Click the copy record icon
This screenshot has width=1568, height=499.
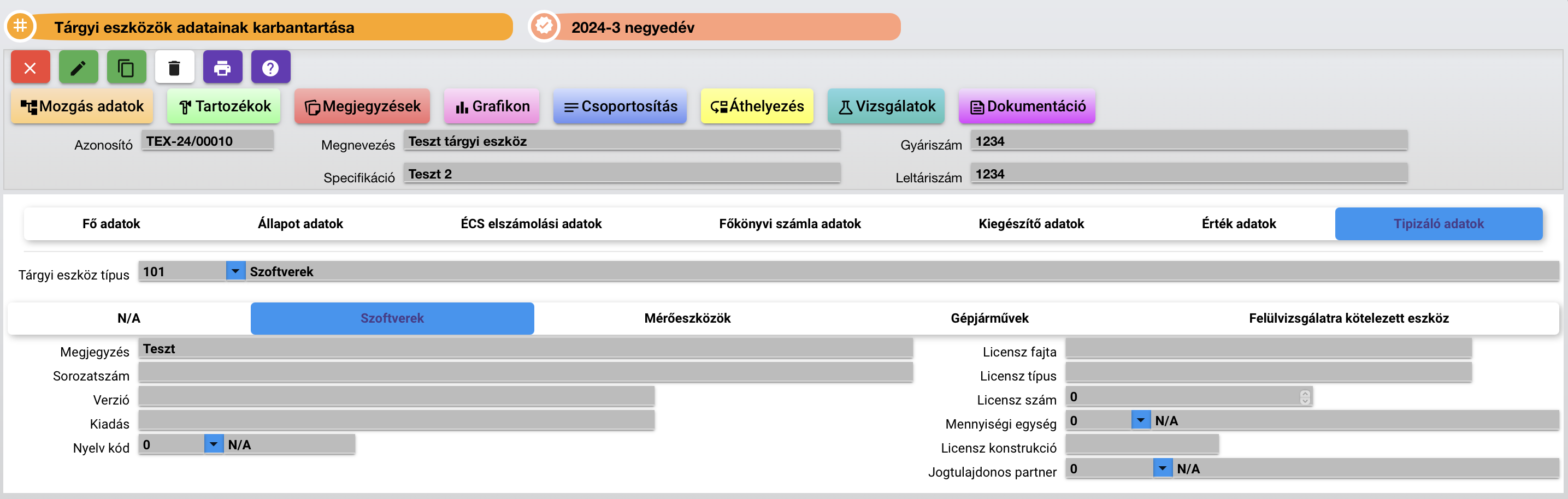[127, 67]
